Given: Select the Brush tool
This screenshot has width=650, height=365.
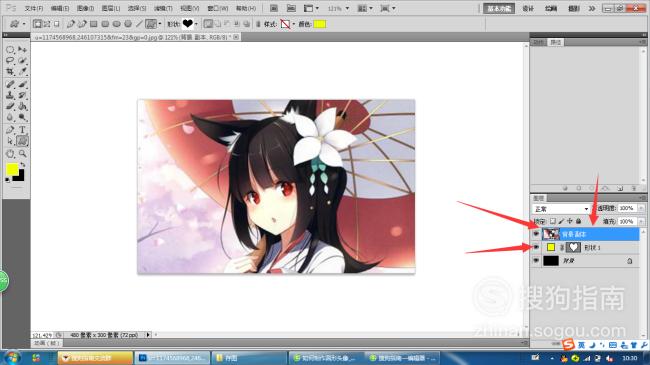Looking at the screenshot, I should coord(22,85).
